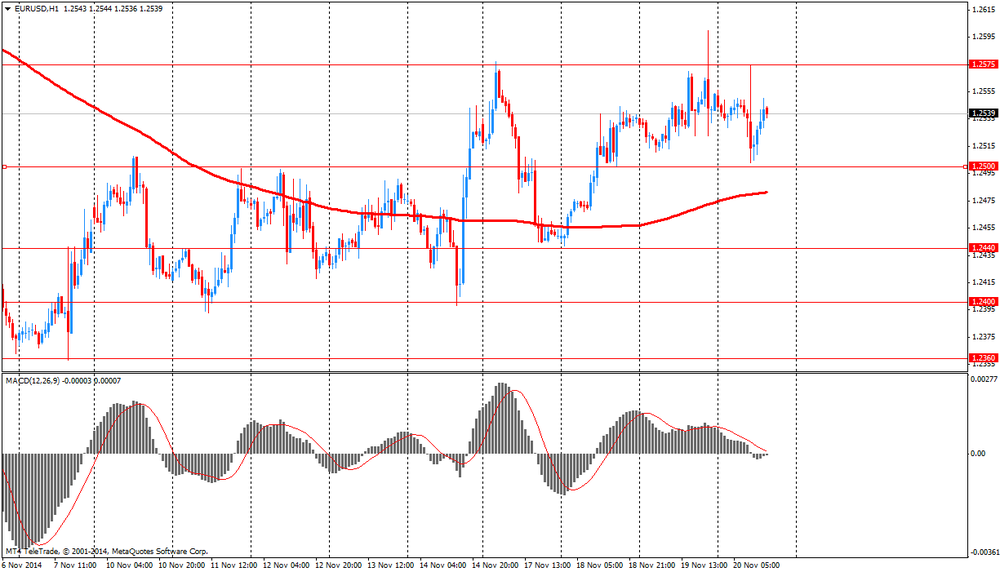Viewport: 1000px width, 572px height.
Task: Click the 19 Nov 13:00 time label
Action: tap(704, 565)
